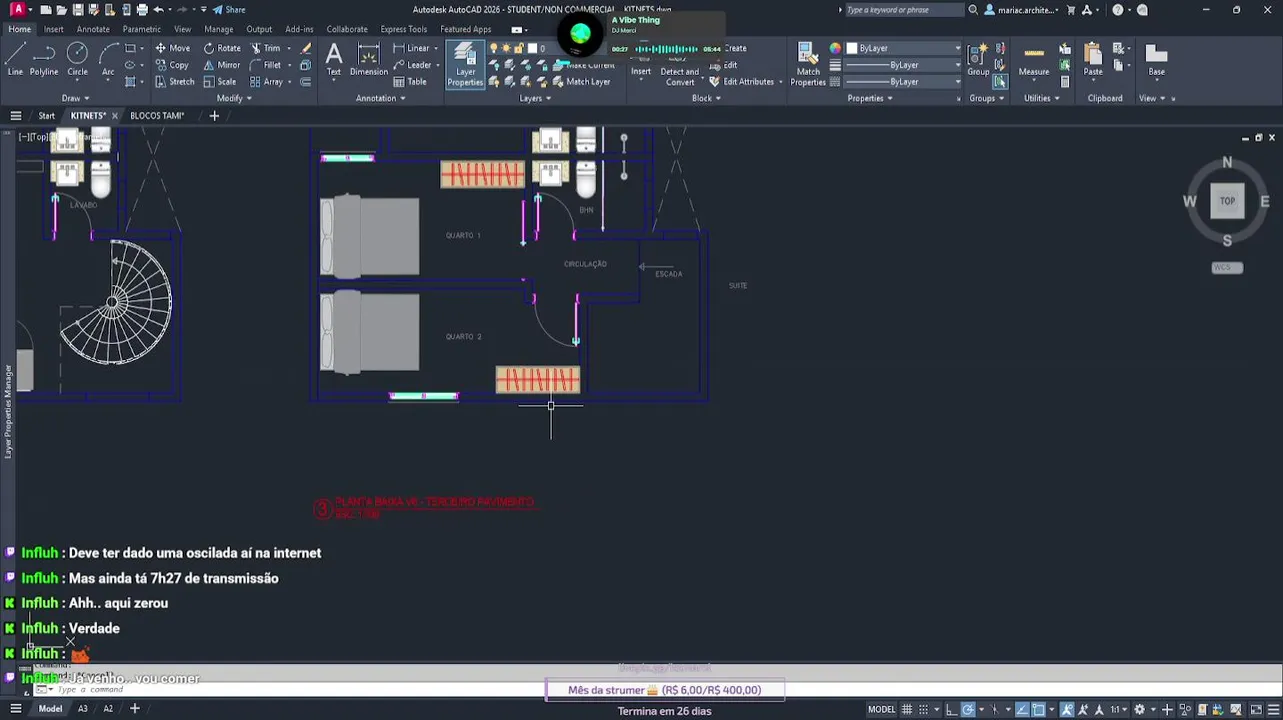
Task: Click the Group tool
Action: (x=978, y=59)
